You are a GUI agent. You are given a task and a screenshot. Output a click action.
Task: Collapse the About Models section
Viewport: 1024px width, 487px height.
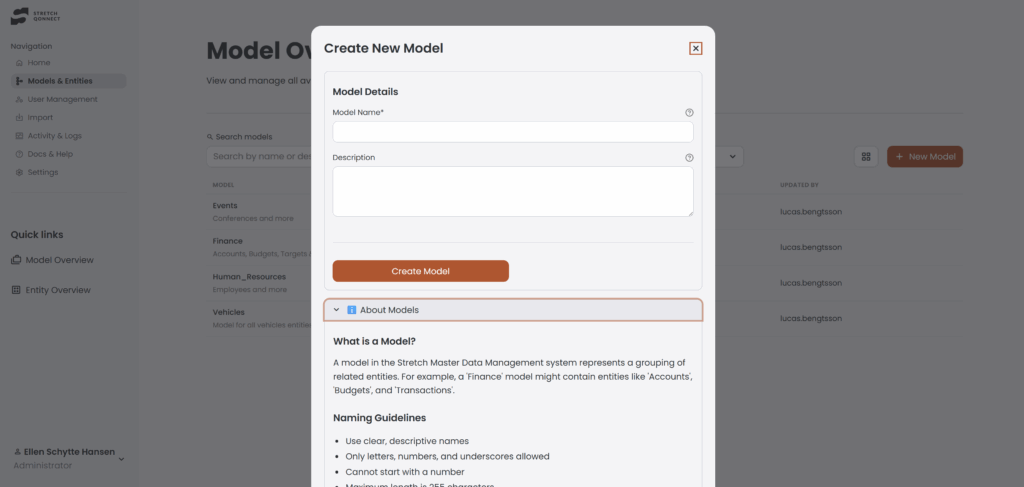[337, 310]
